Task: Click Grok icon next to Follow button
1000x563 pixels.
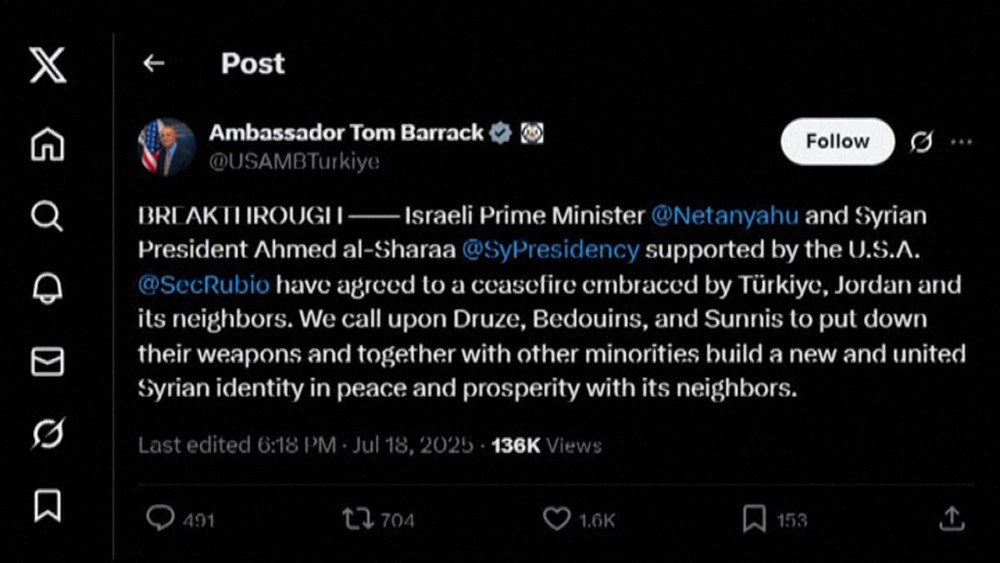Action: pos(921,142)
